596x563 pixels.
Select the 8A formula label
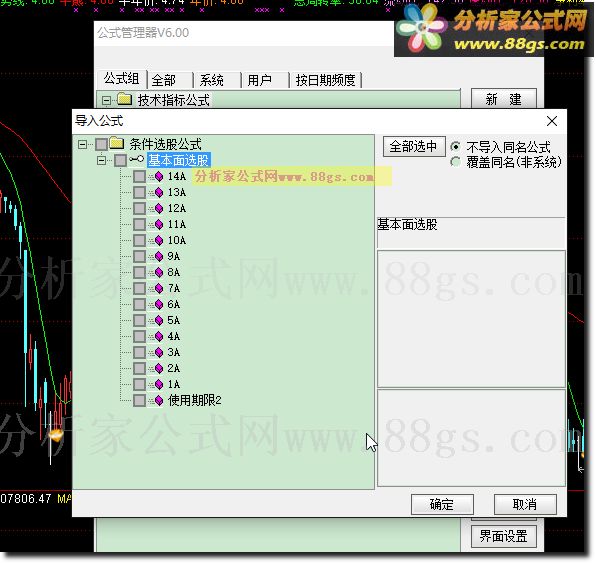(x=174, y=272)
